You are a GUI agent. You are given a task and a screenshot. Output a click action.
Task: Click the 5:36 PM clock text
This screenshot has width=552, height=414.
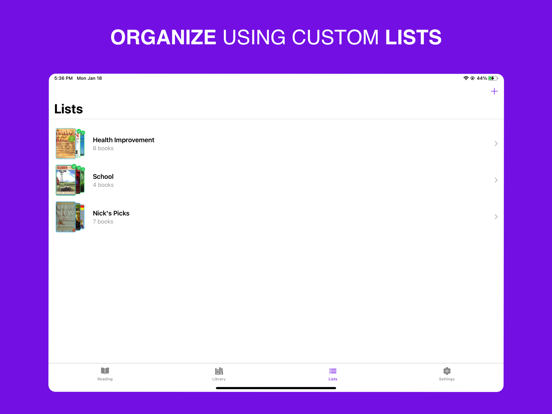pos(63,78)
